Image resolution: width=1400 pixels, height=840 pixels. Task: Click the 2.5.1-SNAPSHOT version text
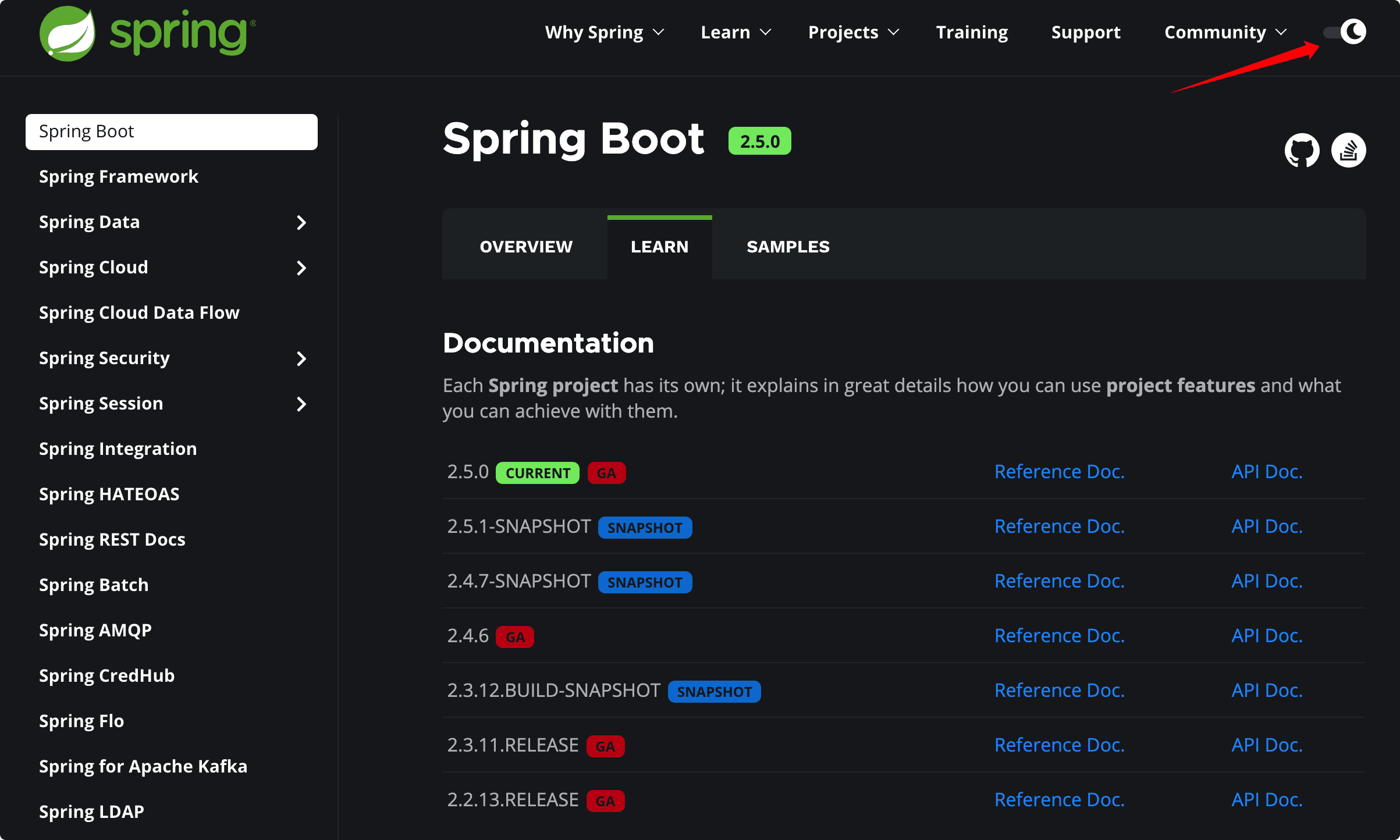pos(518,526)
